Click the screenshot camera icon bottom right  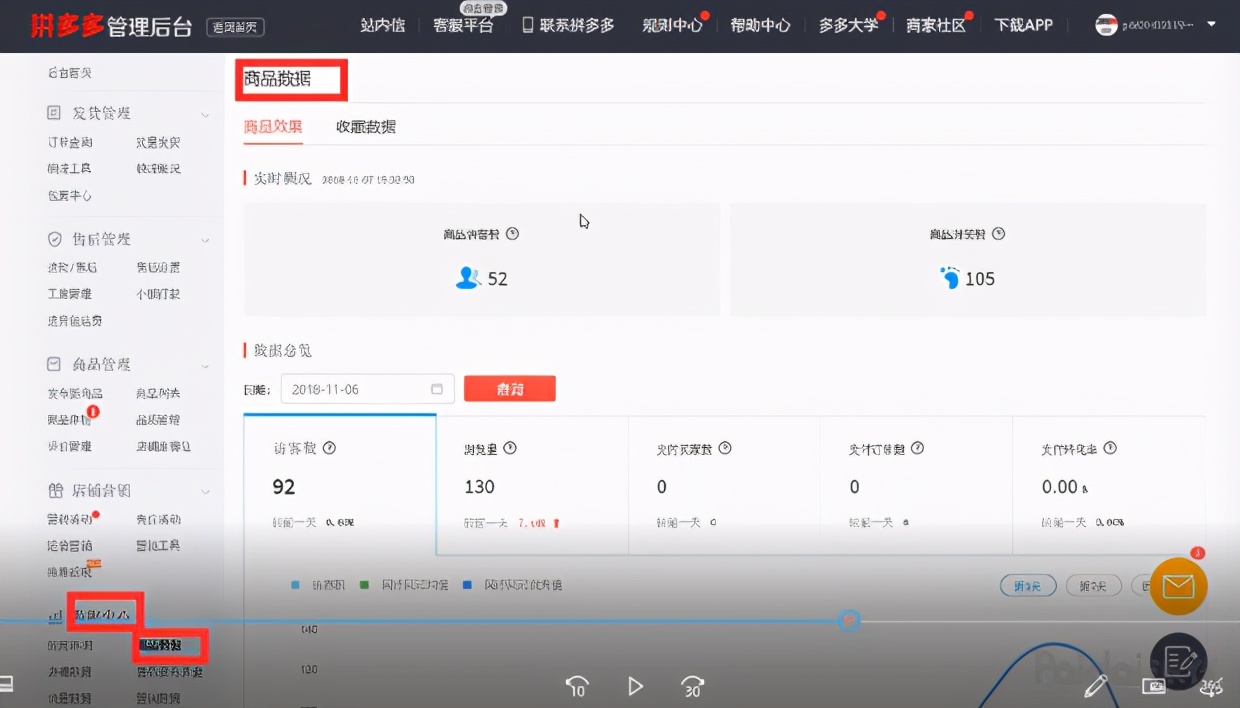(1154, 686)
